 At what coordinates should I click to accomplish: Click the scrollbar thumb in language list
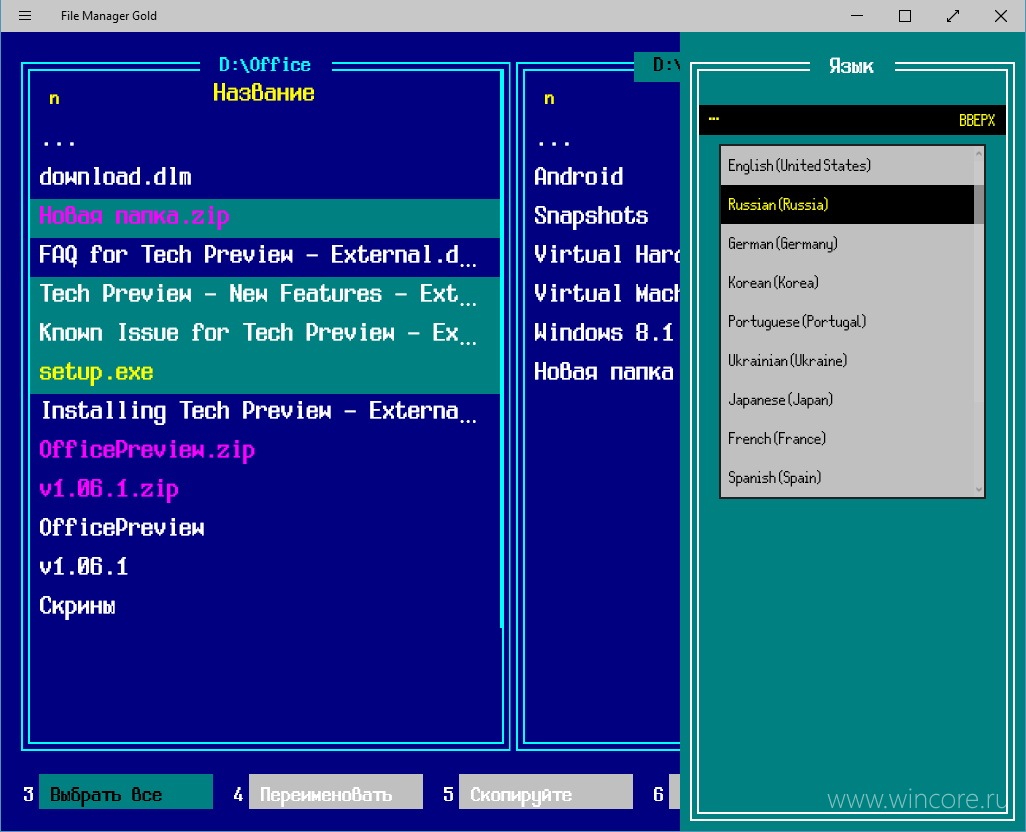[x=979, y=205]
